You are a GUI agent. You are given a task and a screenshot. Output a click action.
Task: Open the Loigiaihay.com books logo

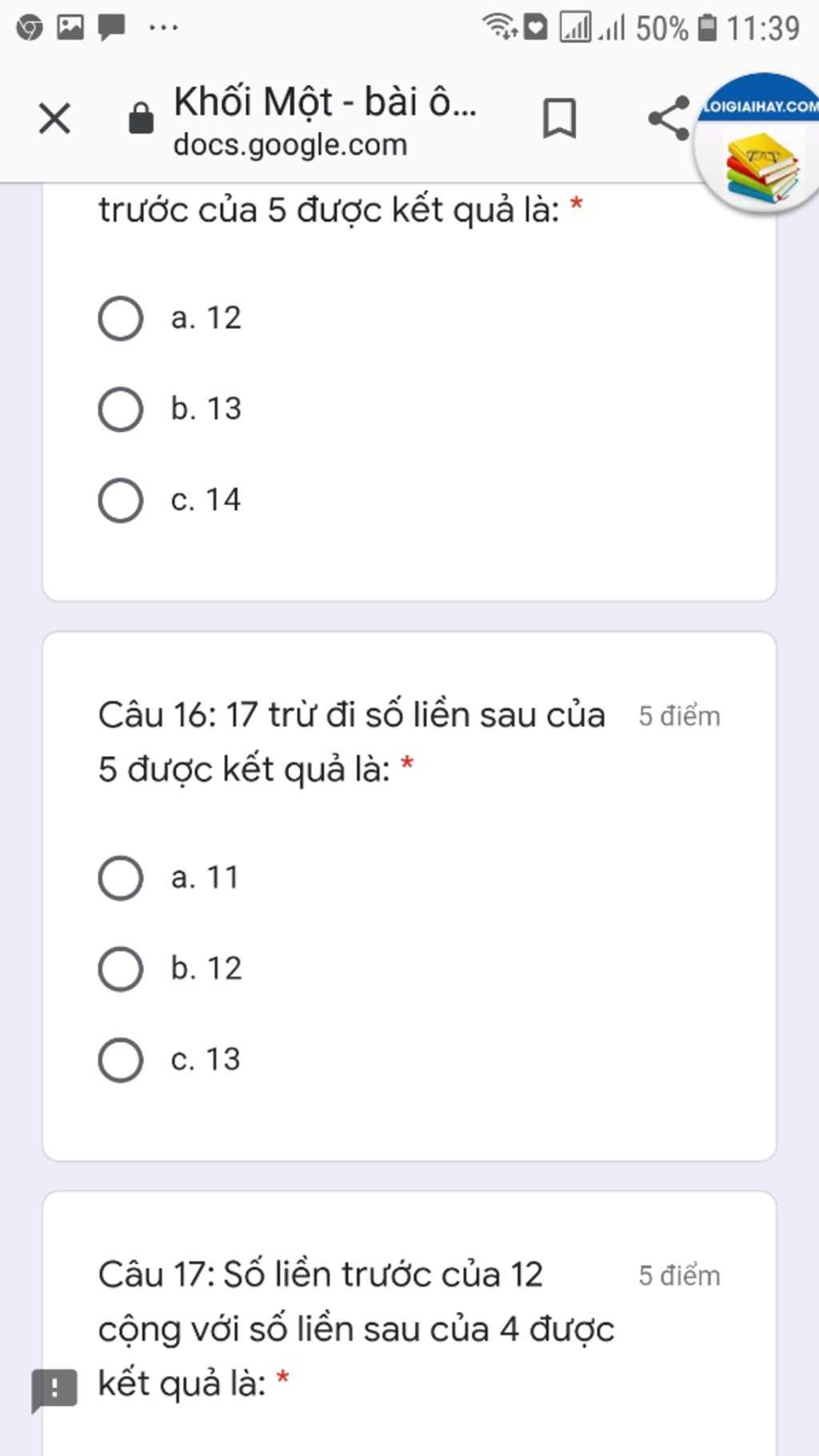click(761, 144)
